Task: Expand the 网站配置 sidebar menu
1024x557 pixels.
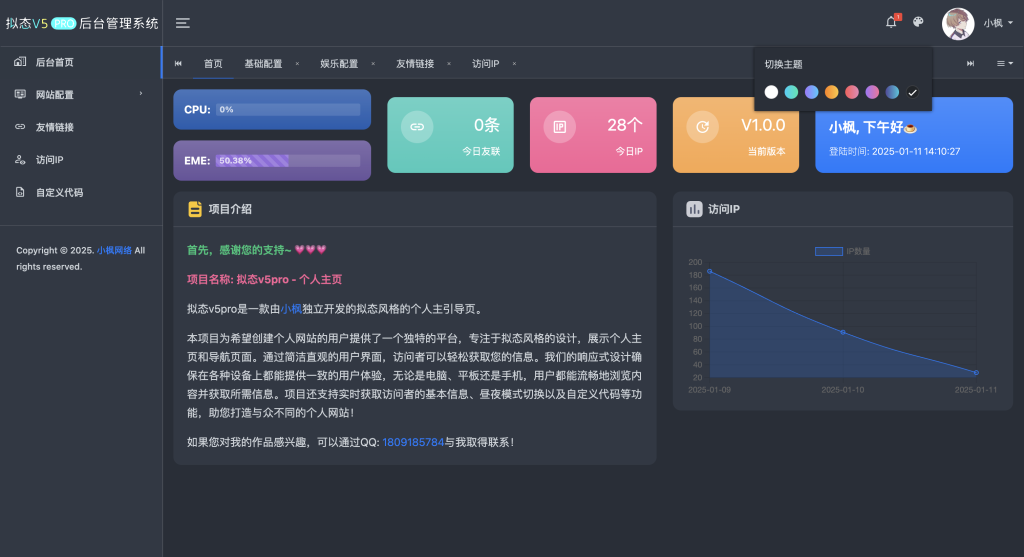Action: click(80, 95)
